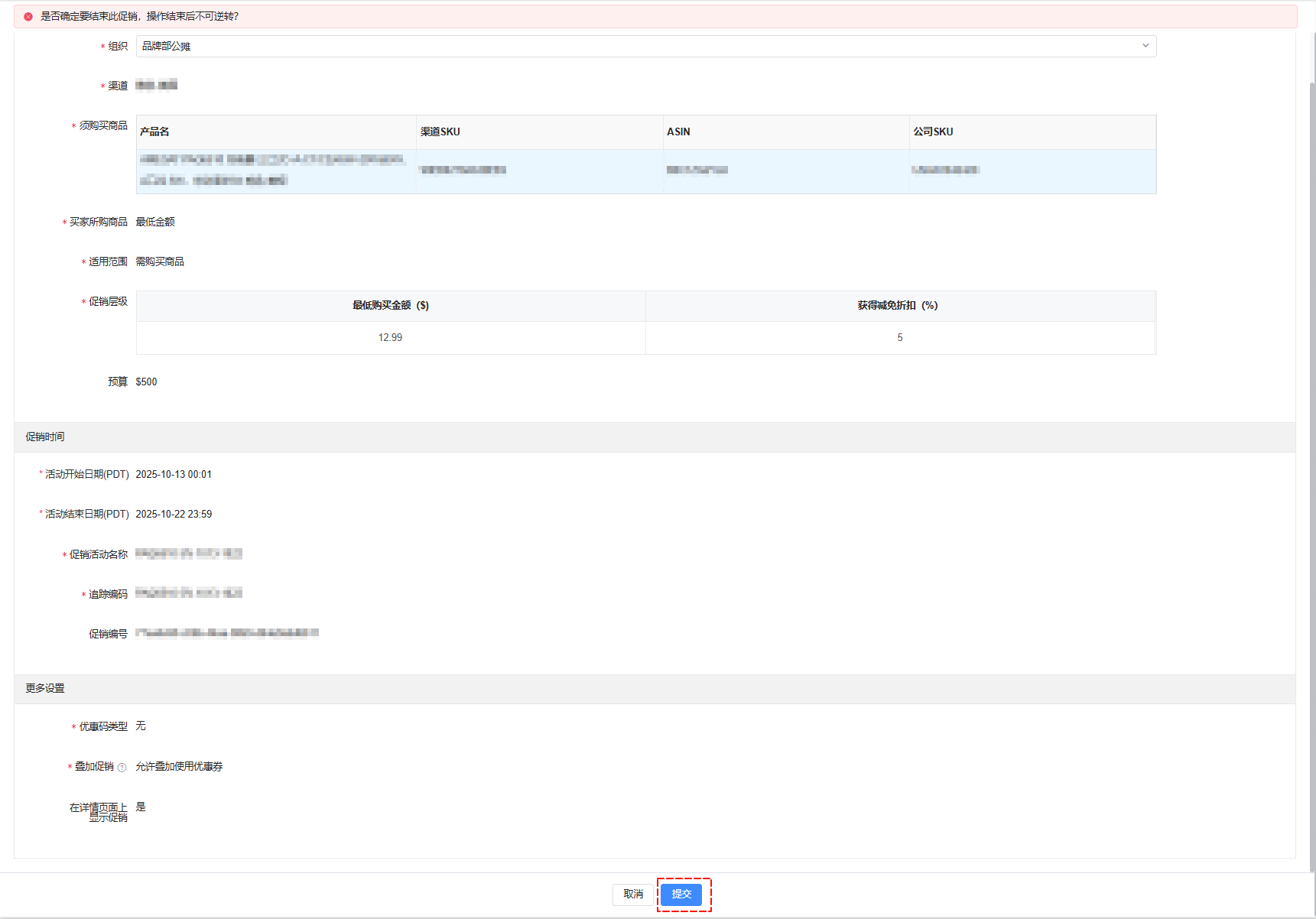Click the 最低购买金额 ($) column header
The width and height of the screenshot is (1316, 919).
tap(390, 305)
